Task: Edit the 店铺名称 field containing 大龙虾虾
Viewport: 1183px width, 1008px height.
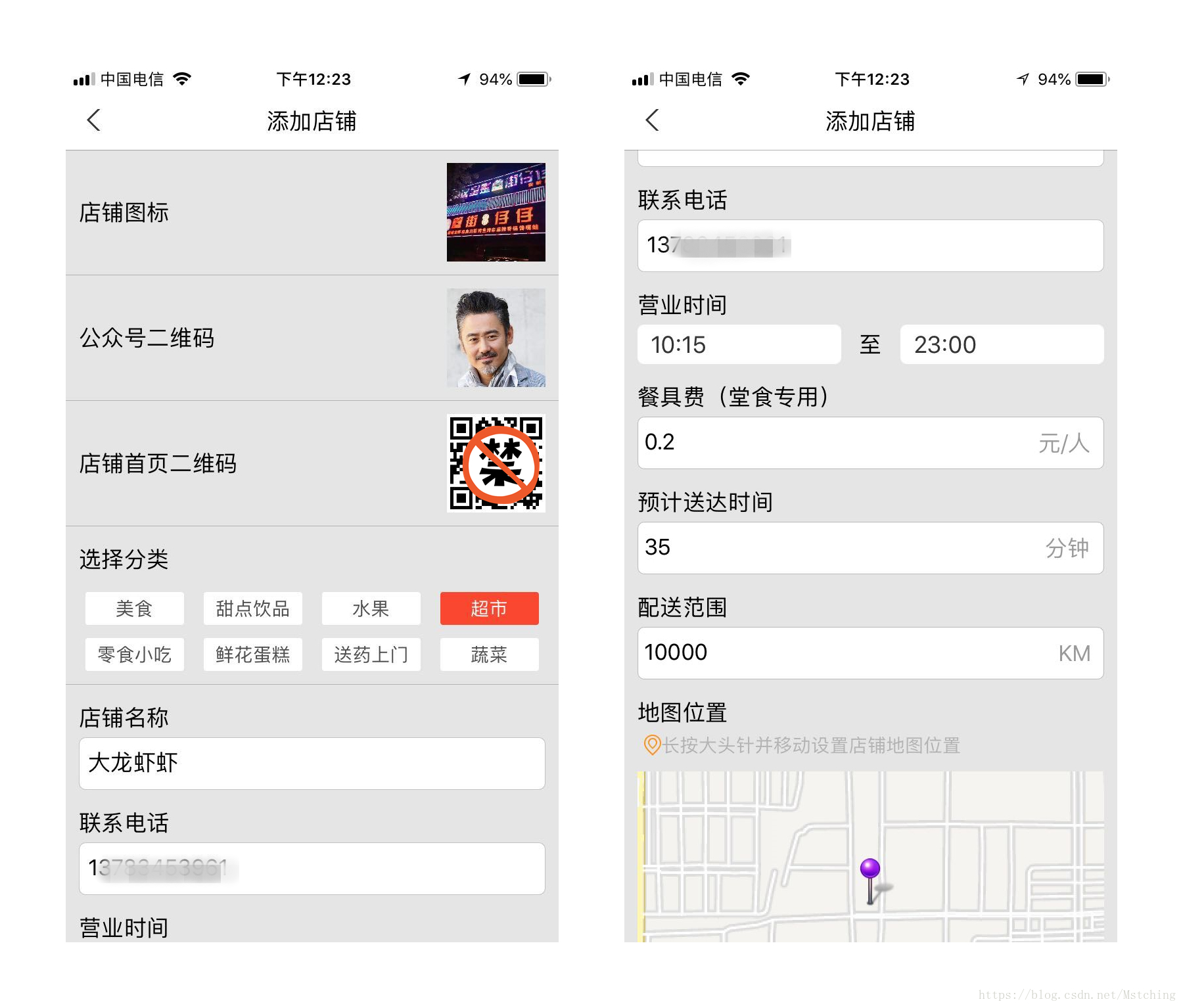Action: point(312,764)
